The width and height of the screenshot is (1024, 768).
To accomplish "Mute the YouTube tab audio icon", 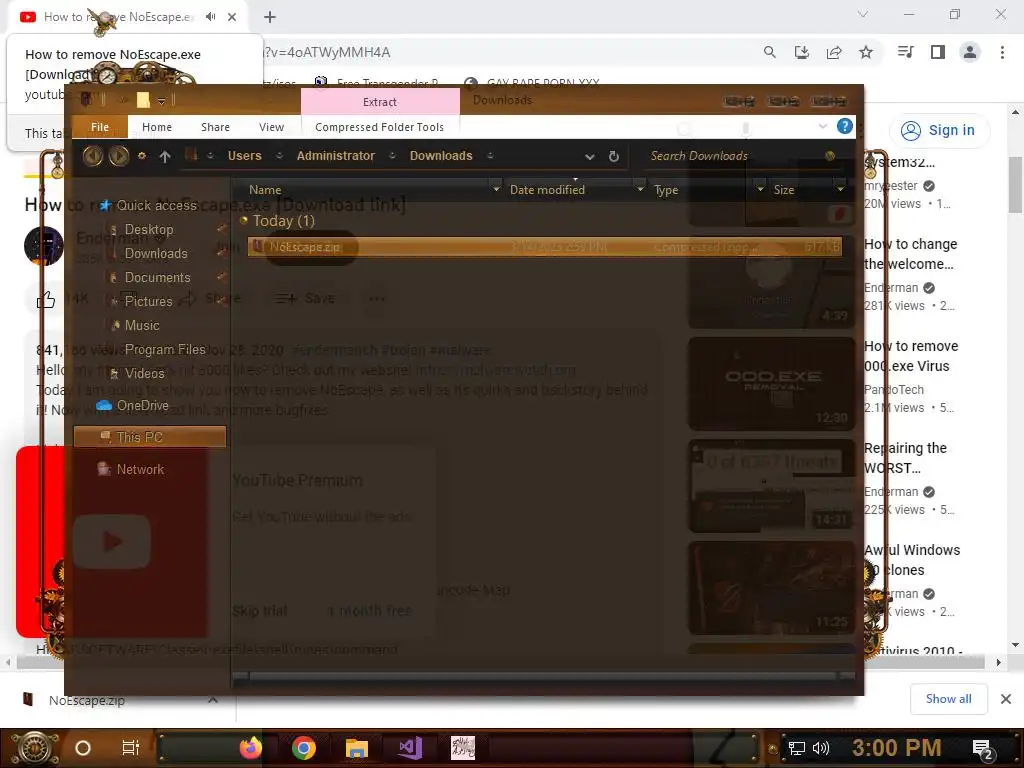I will (x=210, y=17).
